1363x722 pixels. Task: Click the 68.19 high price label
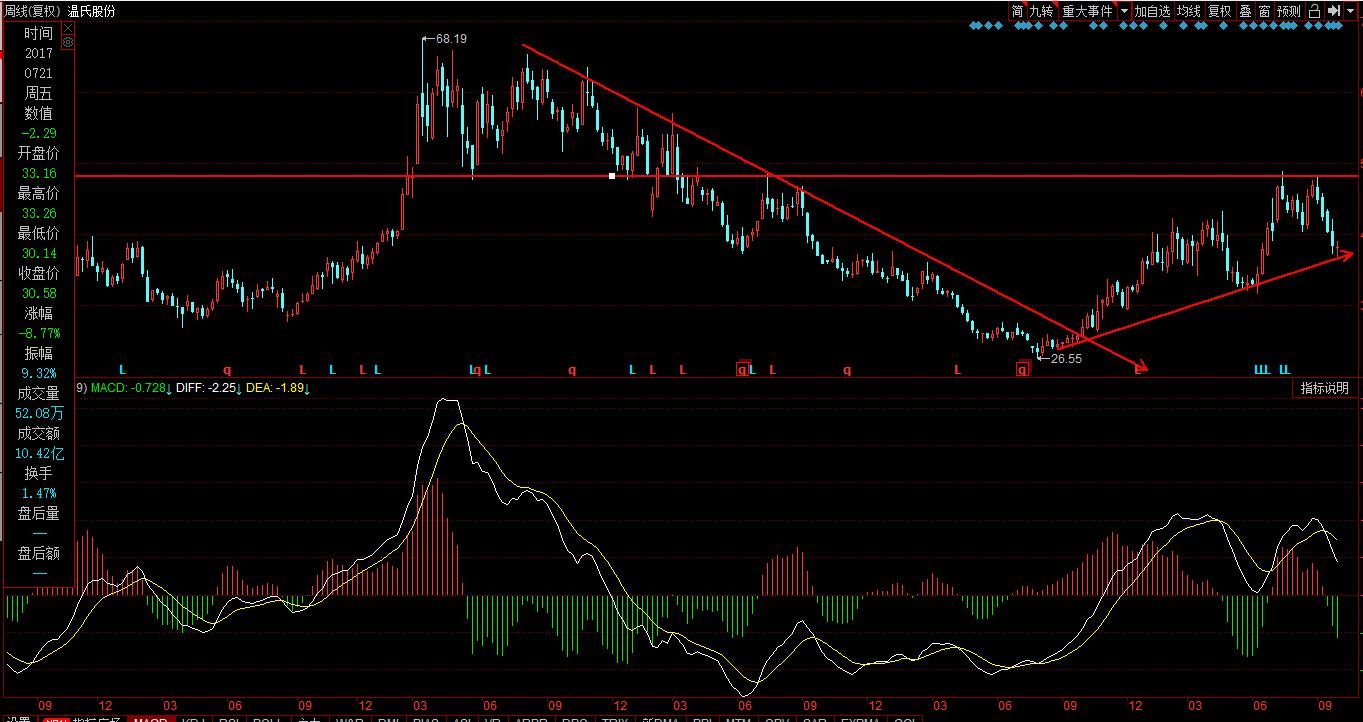[x=452, y=39]
